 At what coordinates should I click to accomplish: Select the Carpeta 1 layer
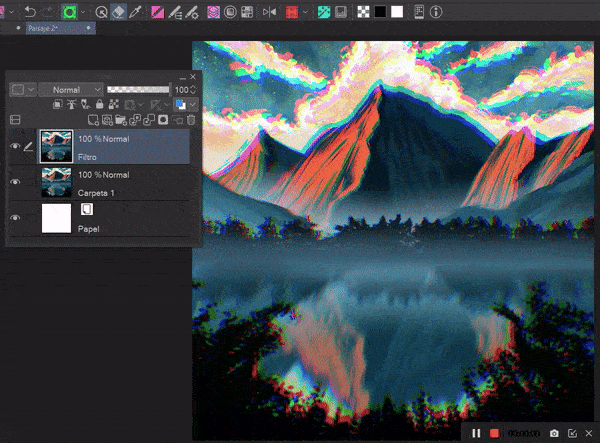point(114,182)
